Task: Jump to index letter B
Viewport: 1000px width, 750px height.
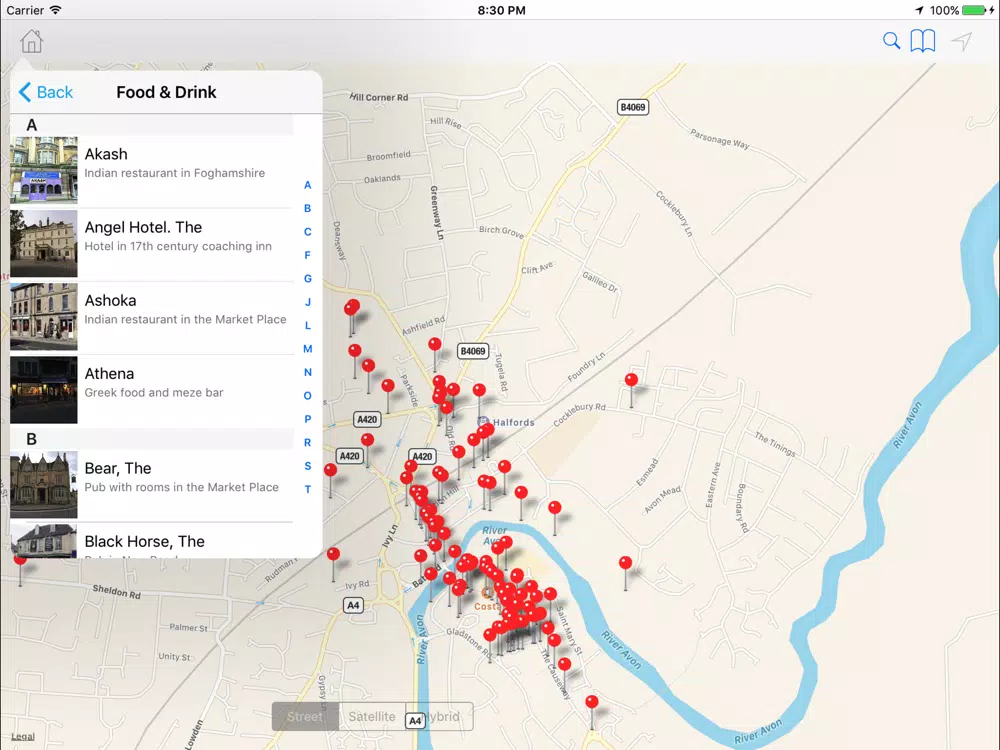Action: pyautogui.click(x=307, y=209)
